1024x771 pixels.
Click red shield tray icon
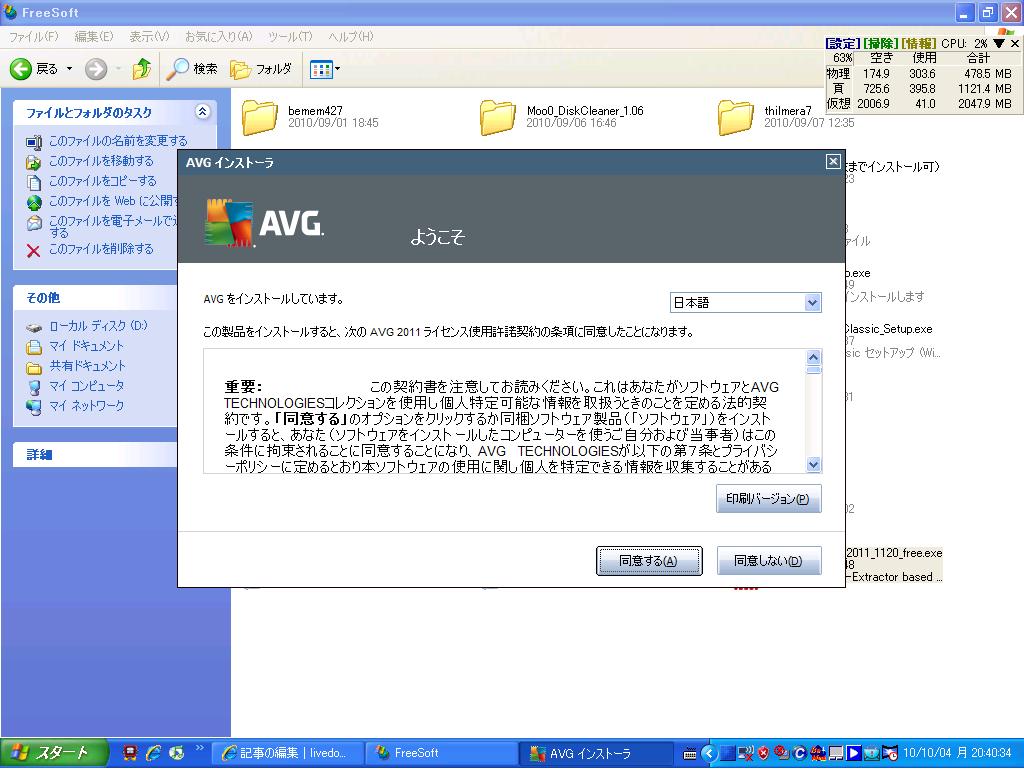pos(763,753)
